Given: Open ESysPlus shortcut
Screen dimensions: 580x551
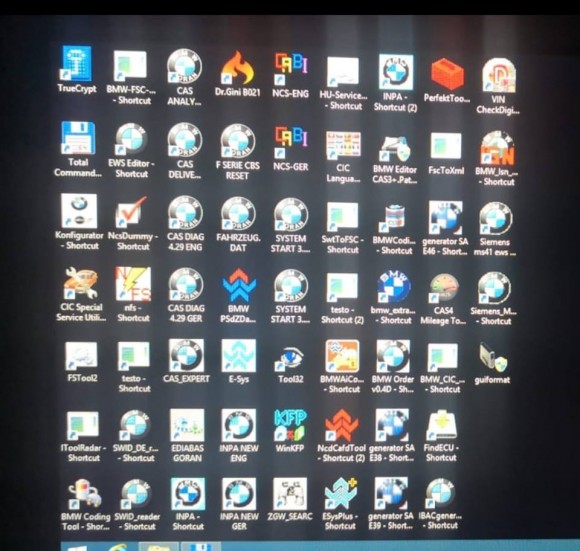Looking at the screenshot, I should [x=341, y=494].
